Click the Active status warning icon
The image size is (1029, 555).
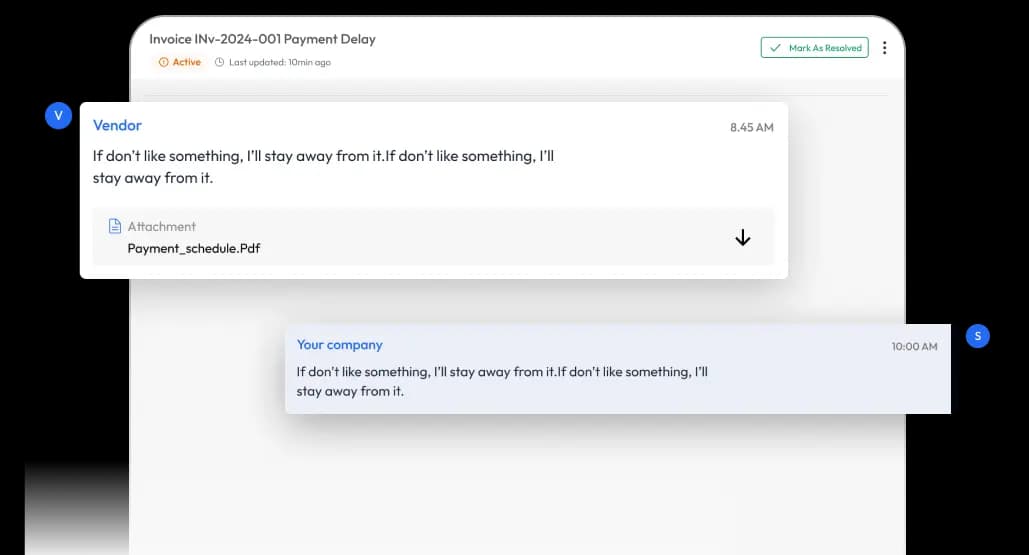tap(163, 62)
